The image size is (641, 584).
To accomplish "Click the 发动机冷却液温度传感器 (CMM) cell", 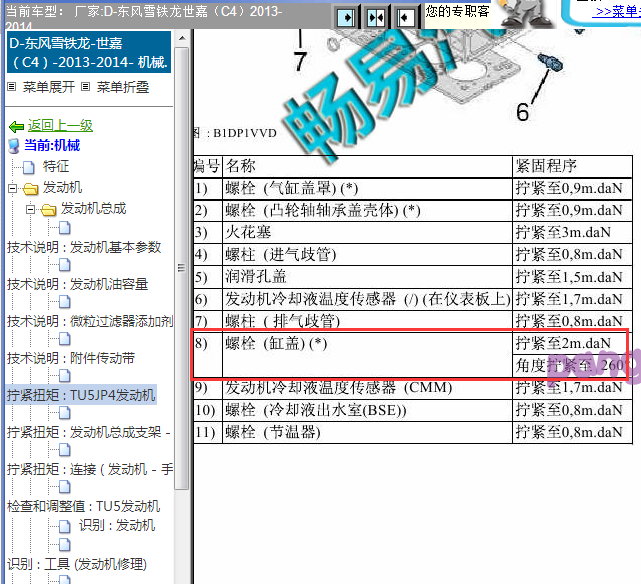I will 367,387.
